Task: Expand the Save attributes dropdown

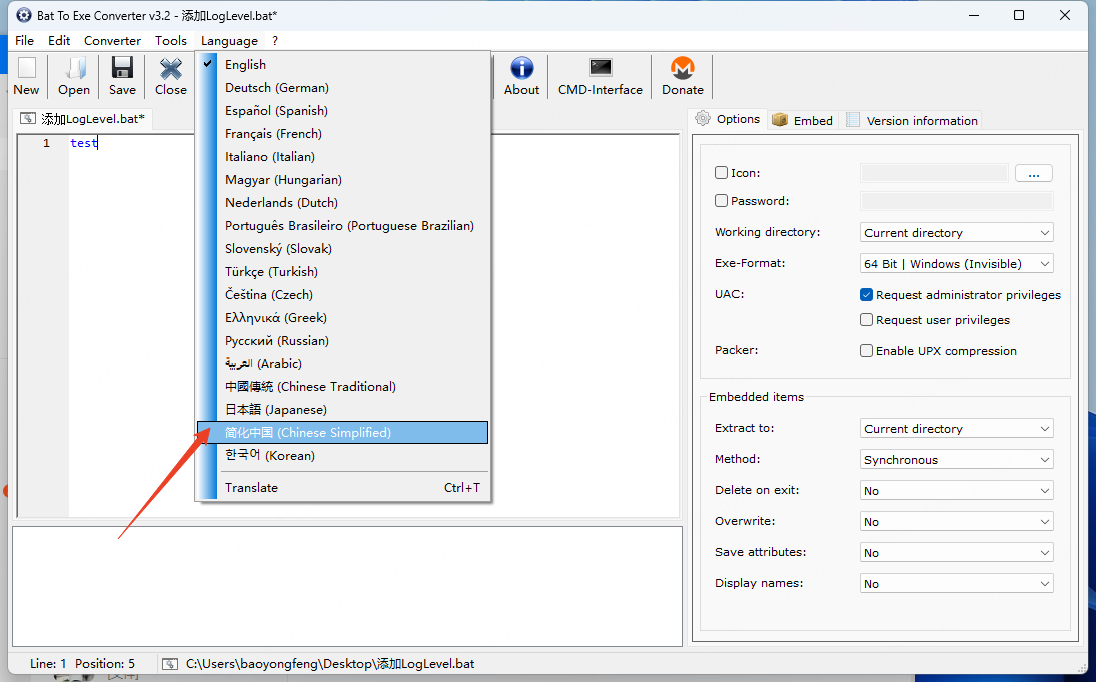Action: [x=956, y=553]
